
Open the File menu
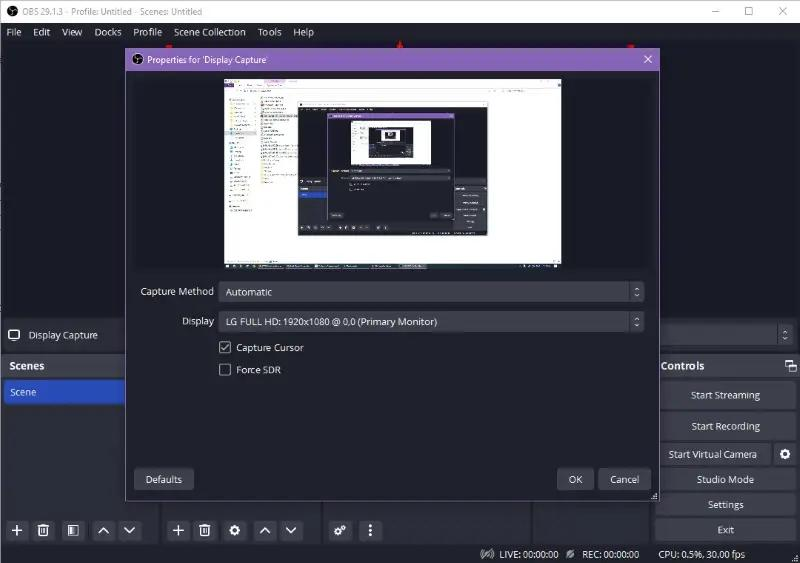click(x=14, y=32)
